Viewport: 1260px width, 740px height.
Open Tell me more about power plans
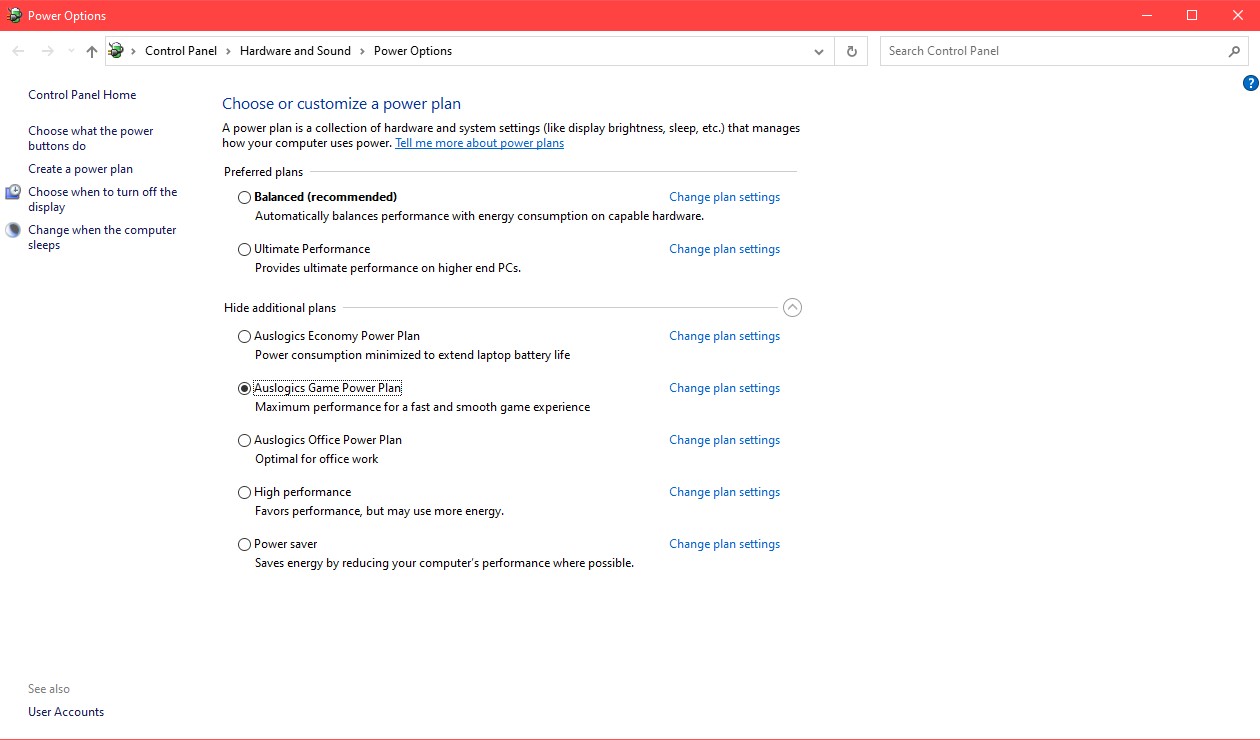click(x=479, y=143)
